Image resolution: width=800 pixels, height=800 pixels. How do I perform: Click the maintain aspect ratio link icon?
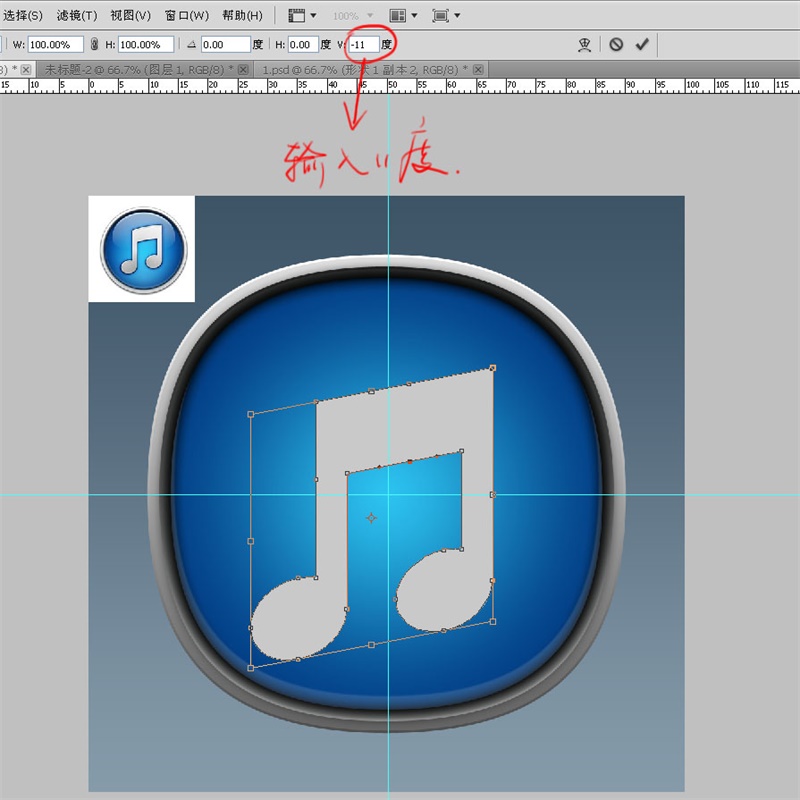94,43
